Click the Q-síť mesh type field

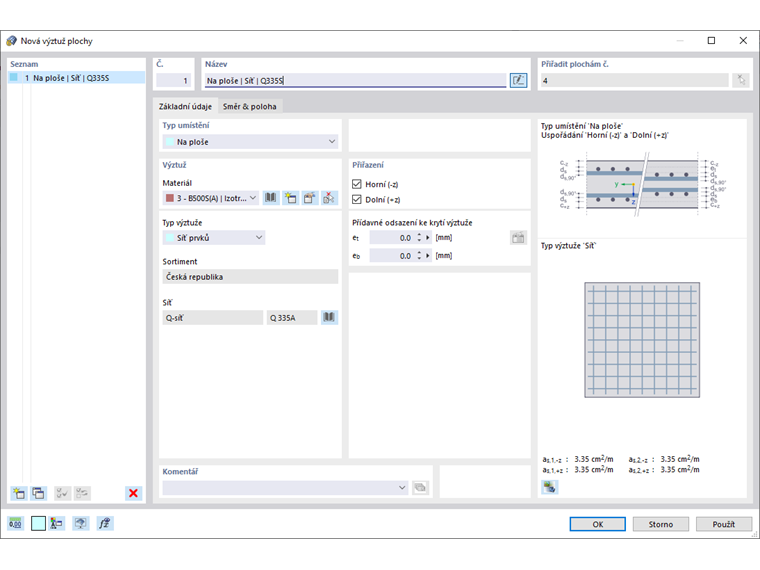pos(213,317)
